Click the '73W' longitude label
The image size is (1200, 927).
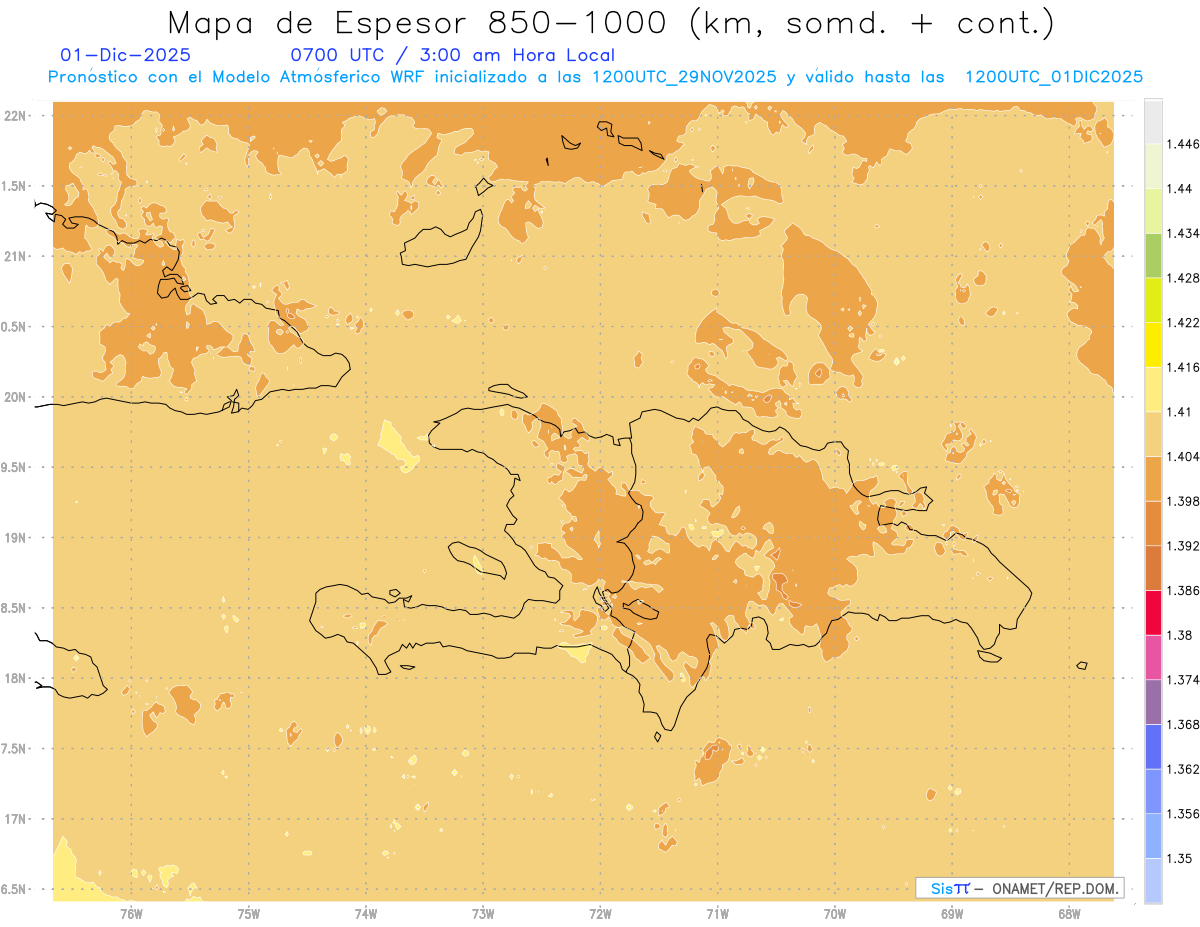(483, 913)
